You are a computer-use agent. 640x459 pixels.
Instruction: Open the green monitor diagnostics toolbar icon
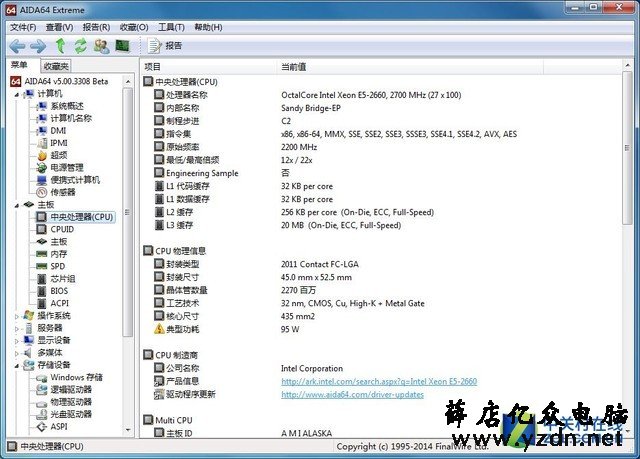pyautogui.click(x=122, y=46)
